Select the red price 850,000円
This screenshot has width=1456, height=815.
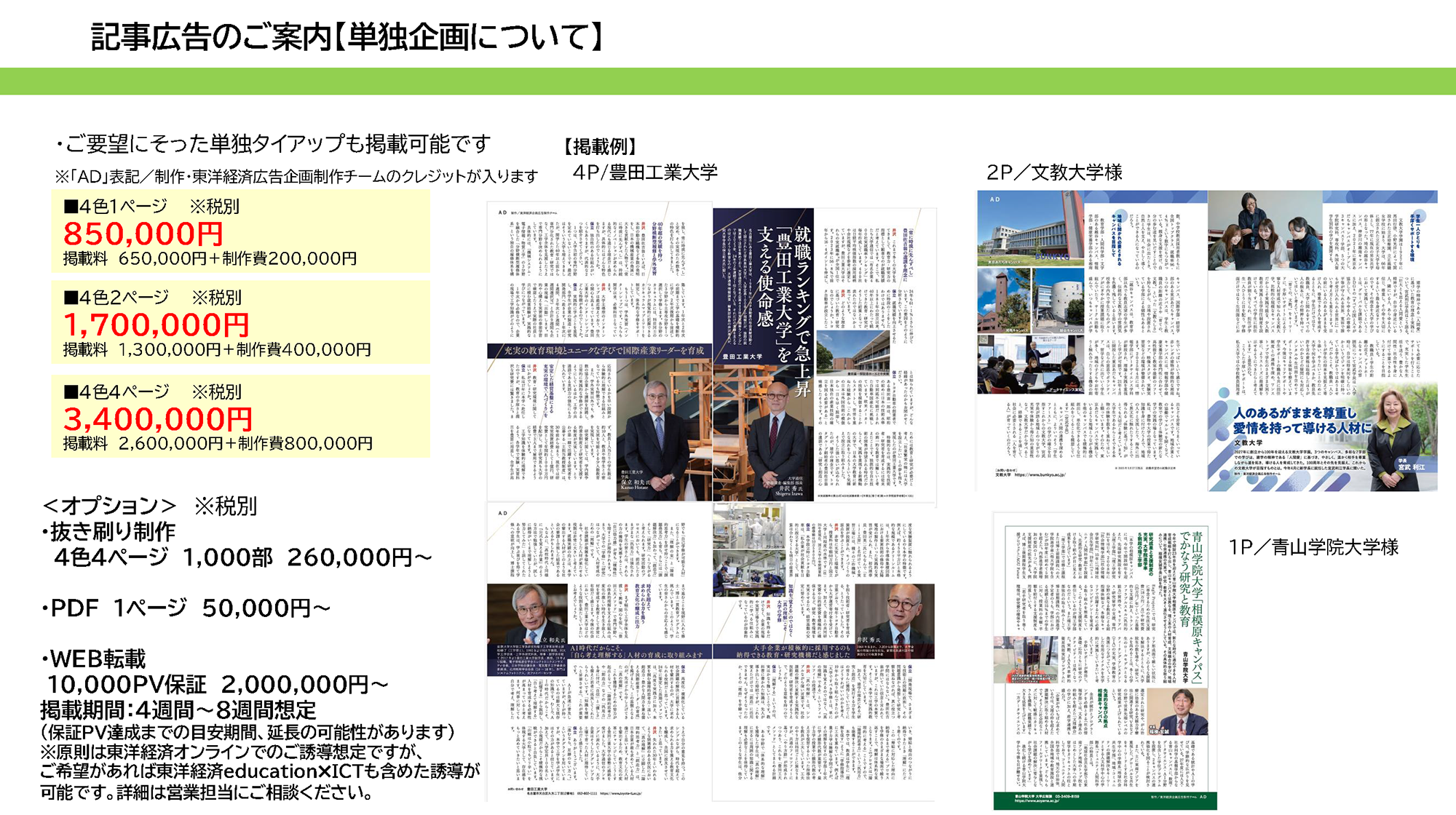point(143,234)
